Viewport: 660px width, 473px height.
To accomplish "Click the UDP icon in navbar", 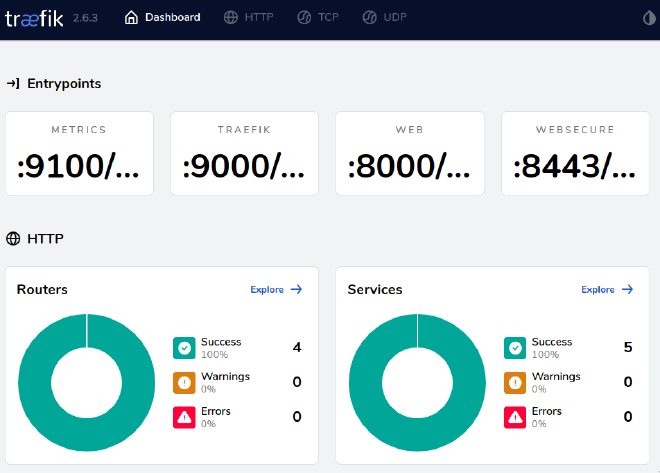I will click(370, 17).
